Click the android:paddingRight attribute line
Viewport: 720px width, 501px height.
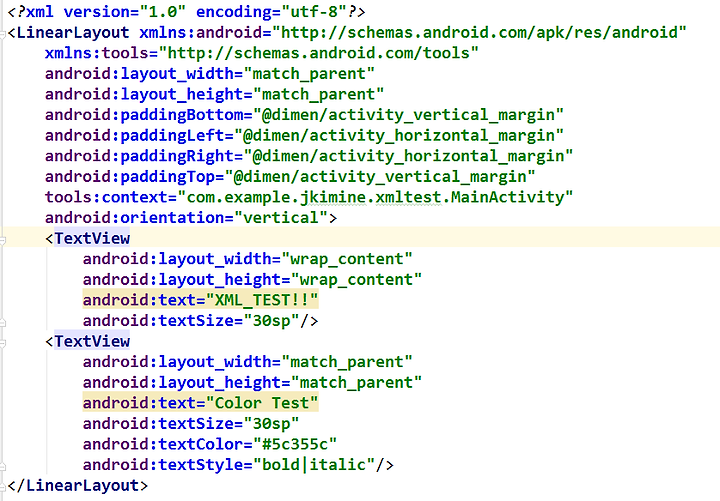coord(309,156)
